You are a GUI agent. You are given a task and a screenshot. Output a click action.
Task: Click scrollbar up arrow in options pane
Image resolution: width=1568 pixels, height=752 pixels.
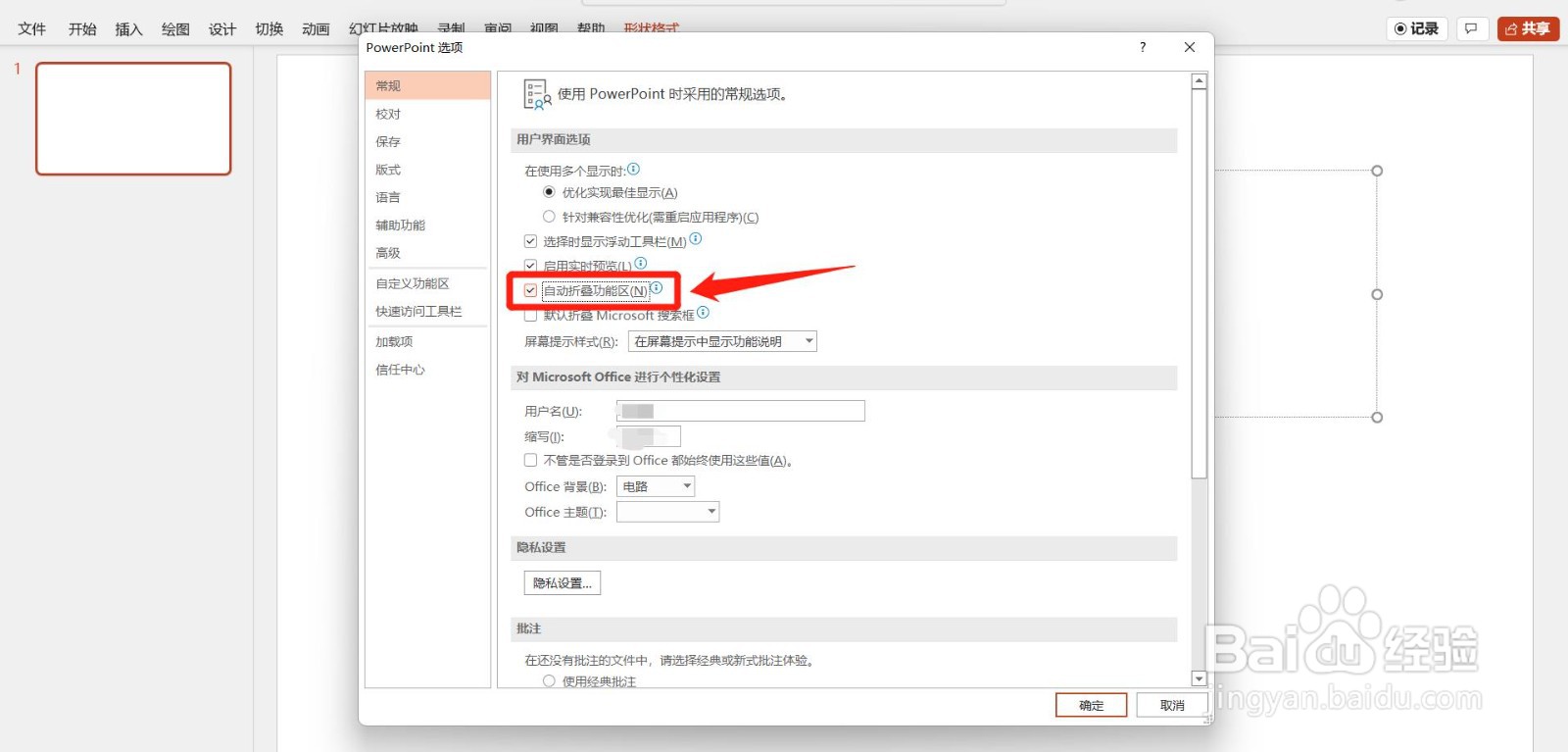[x=1199, y=81]
